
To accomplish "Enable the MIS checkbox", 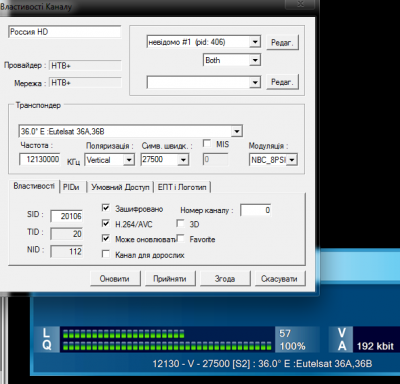I will (207, 143).
